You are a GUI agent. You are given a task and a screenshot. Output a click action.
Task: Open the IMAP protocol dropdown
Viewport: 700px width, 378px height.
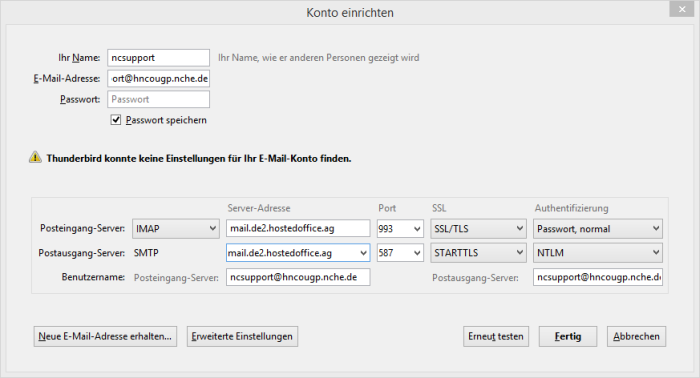(x=175, y=228)
